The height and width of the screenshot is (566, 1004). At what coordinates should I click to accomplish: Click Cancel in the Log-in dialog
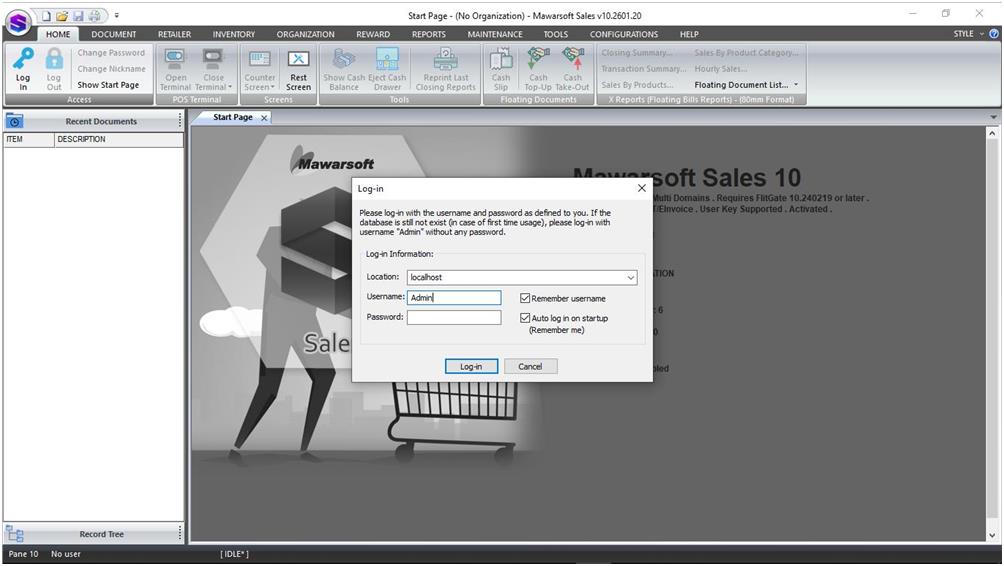coord(530,366)
